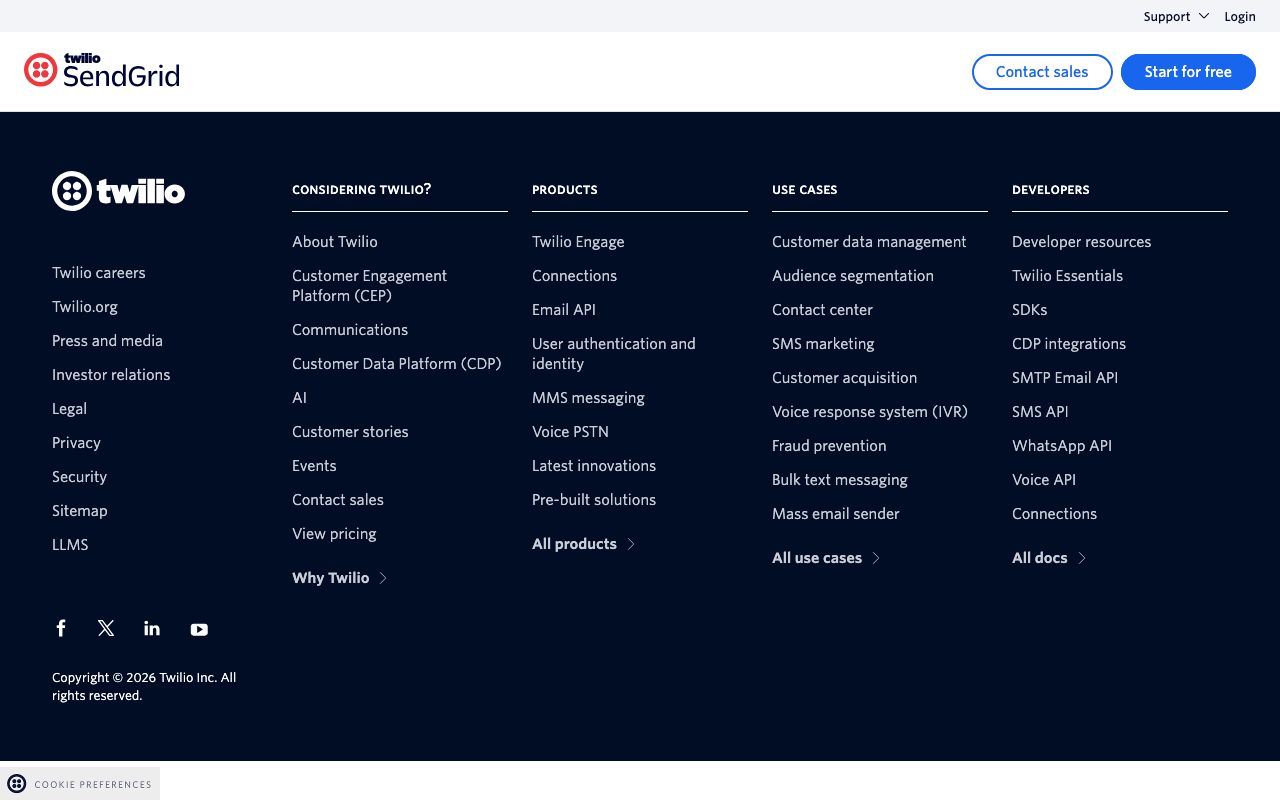Open Voice API link
The image size is (1280, 800).
click(x=1044, y=480)
